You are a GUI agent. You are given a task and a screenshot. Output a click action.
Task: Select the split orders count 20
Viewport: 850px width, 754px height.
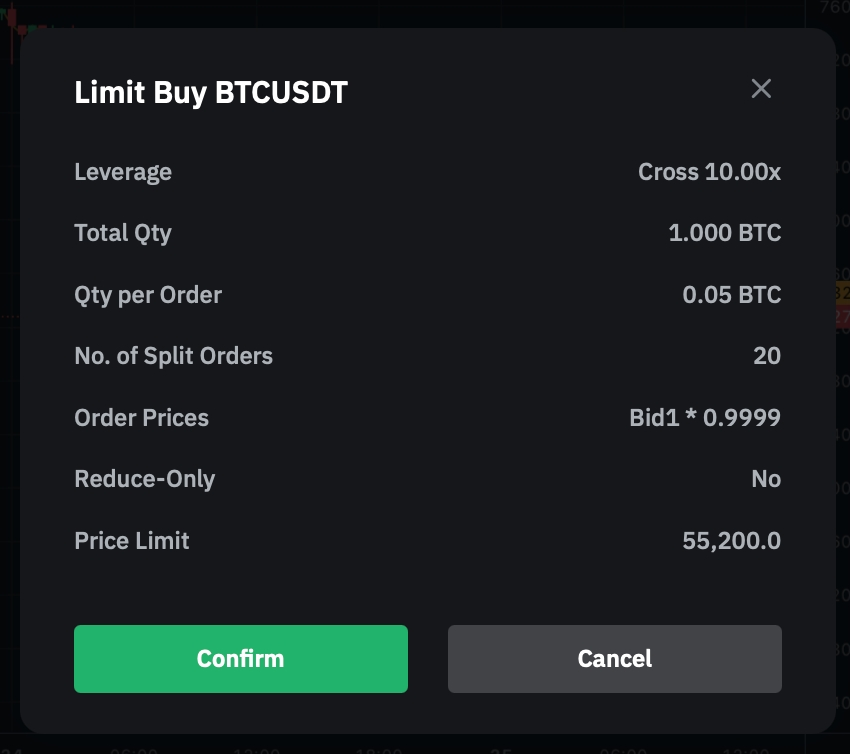point(767,356)
